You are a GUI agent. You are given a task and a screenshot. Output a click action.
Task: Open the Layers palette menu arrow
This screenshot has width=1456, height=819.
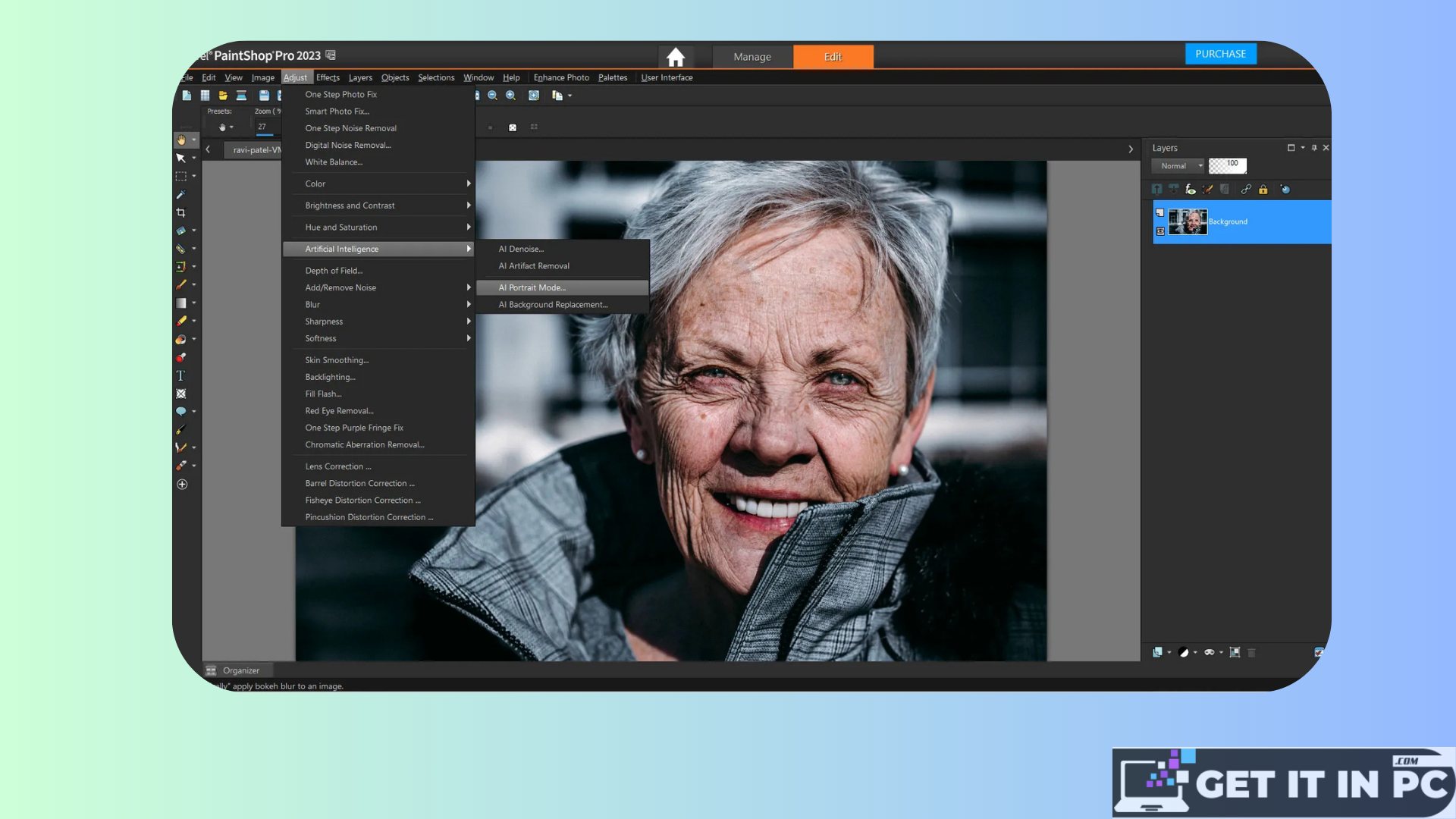pos(1303,148)
